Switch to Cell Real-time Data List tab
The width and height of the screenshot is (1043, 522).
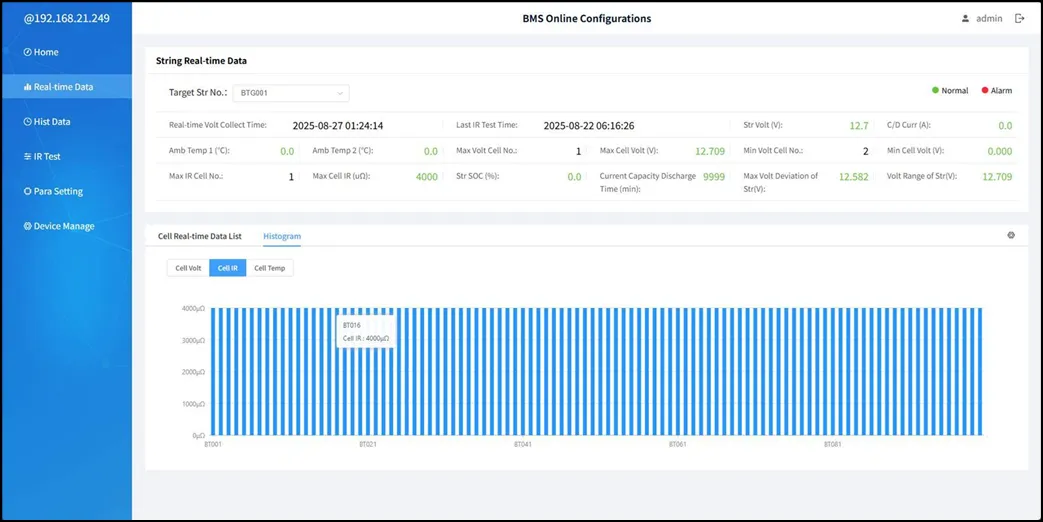tap(200, 236)
